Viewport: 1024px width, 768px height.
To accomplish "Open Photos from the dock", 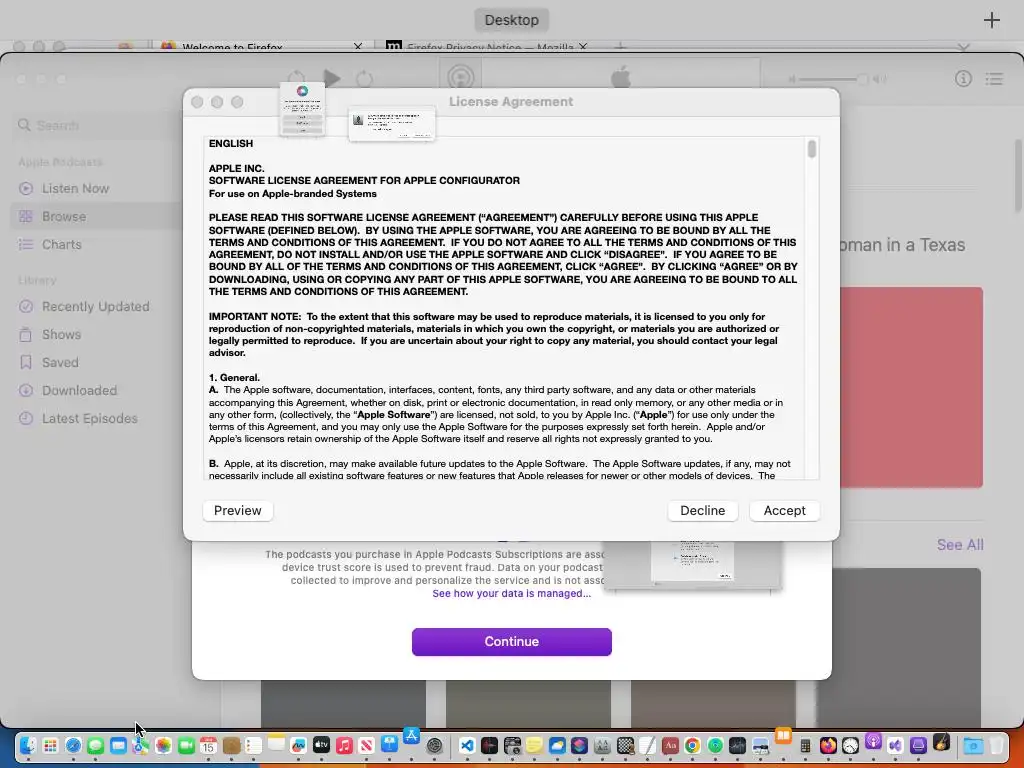I will (163, 745).
